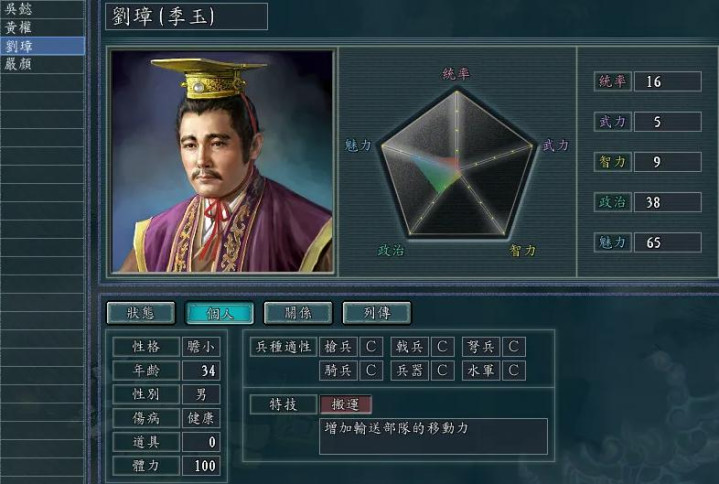Switch to the 關係 tab
Viewport: 719px width, 484px height.
[298, 313]
